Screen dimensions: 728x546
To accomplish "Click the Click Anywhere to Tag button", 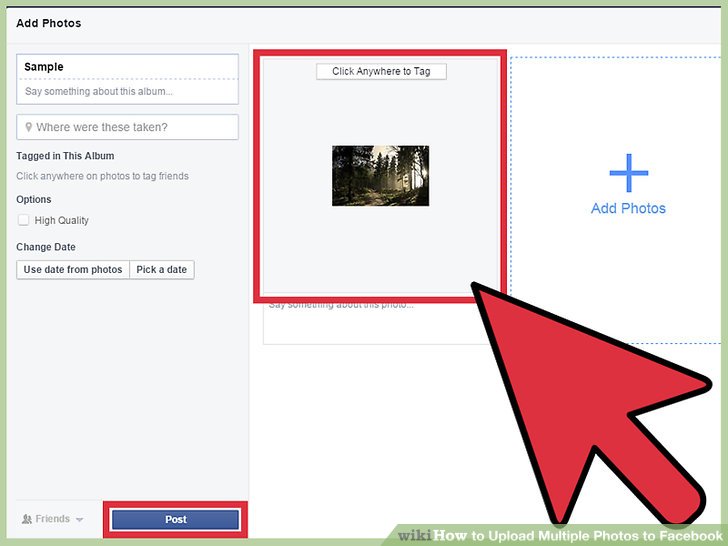I will click(x=381, y=72).
